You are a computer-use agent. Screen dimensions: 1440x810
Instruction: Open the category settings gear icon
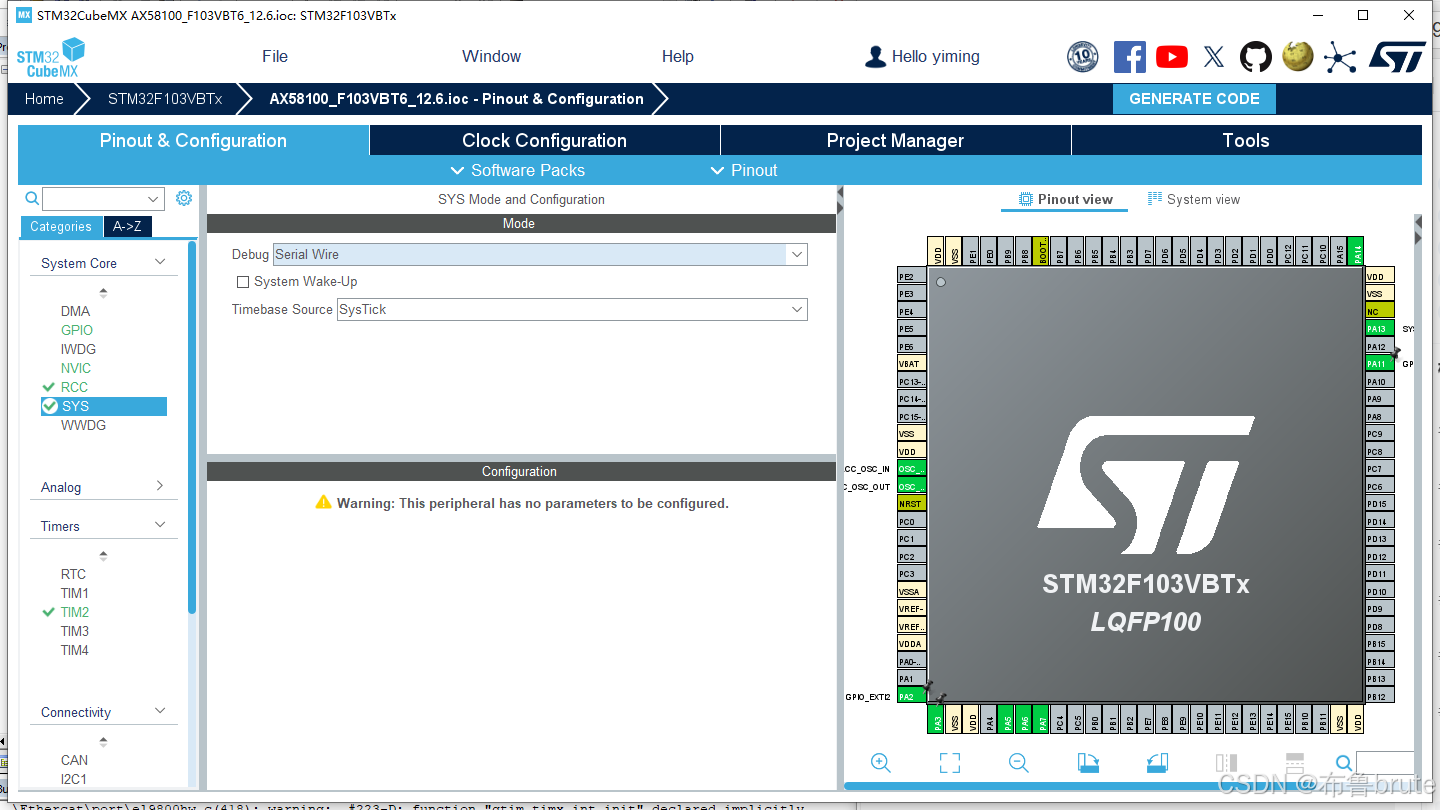point(184,198)
